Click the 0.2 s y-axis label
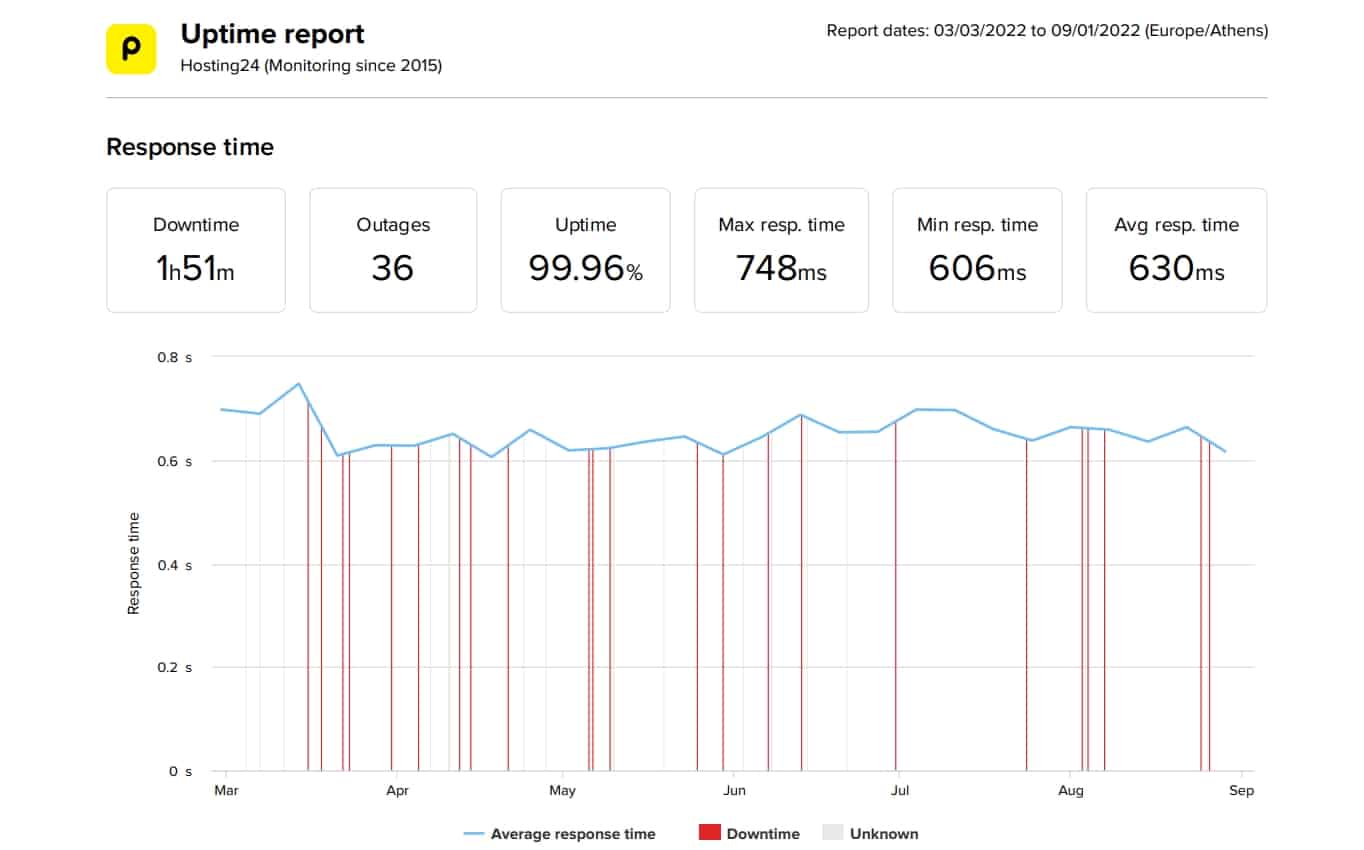This screenshot has height=850, width=1364. pyautogui.click(x=176, y=667)
